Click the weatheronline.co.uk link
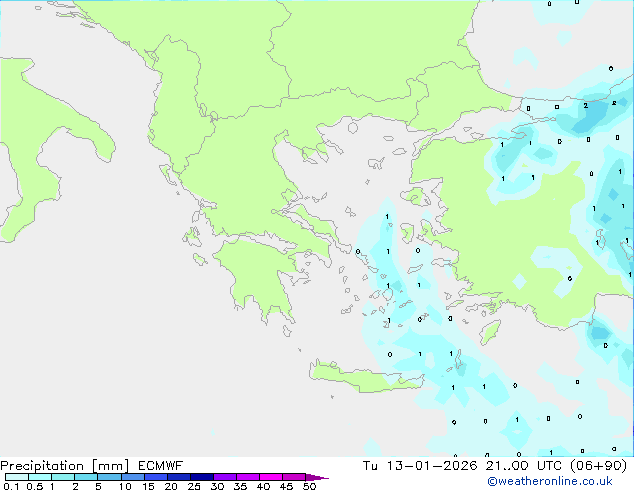This screenshot has width=634, height=490. pos(550,481)
